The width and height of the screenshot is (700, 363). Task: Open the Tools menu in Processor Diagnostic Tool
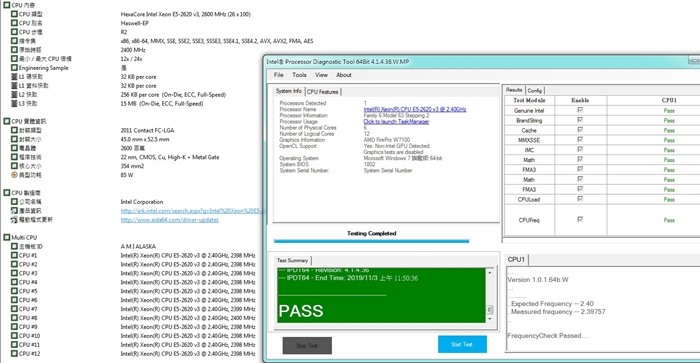[x=299, y=75]
